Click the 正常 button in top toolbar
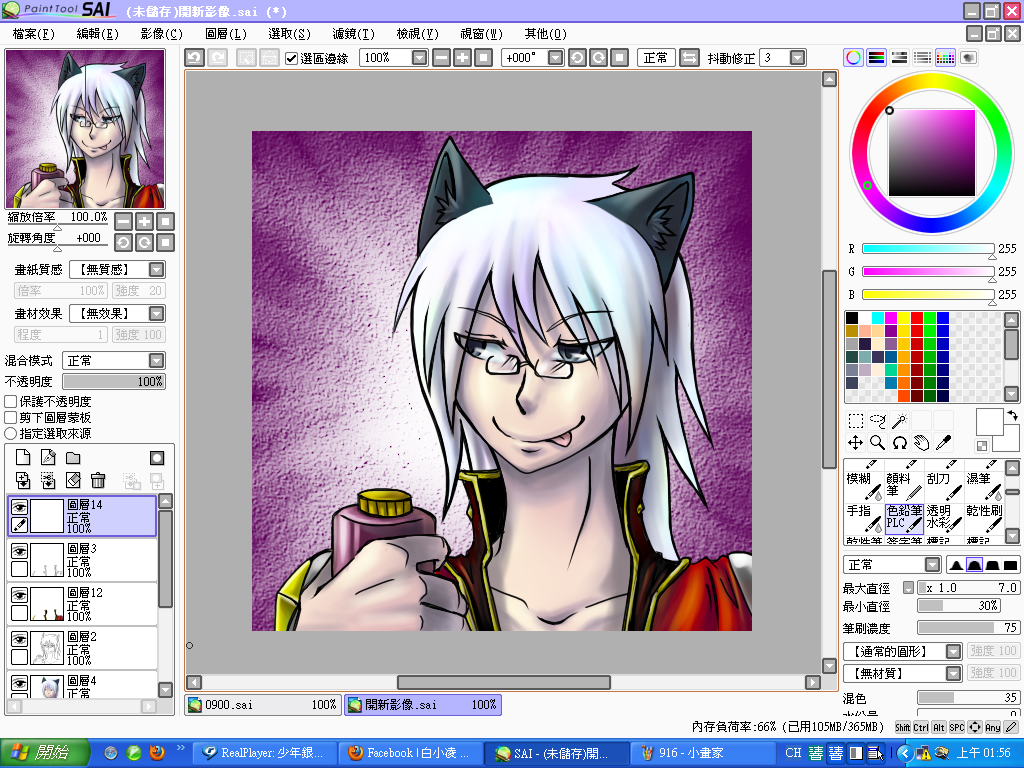1024x768 pixels. 656,58
